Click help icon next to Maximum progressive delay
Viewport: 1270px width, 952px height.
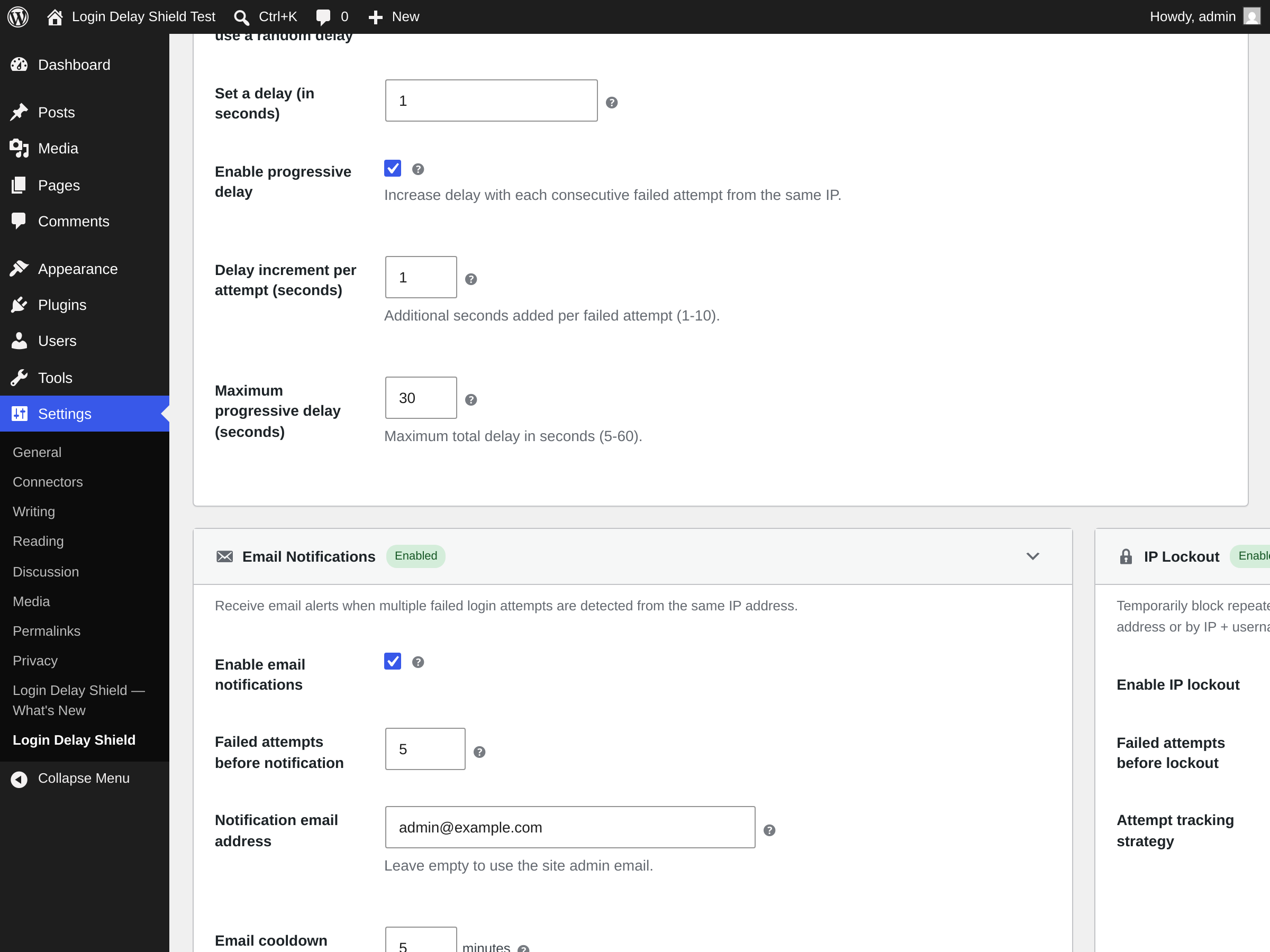tap(471, 400)
